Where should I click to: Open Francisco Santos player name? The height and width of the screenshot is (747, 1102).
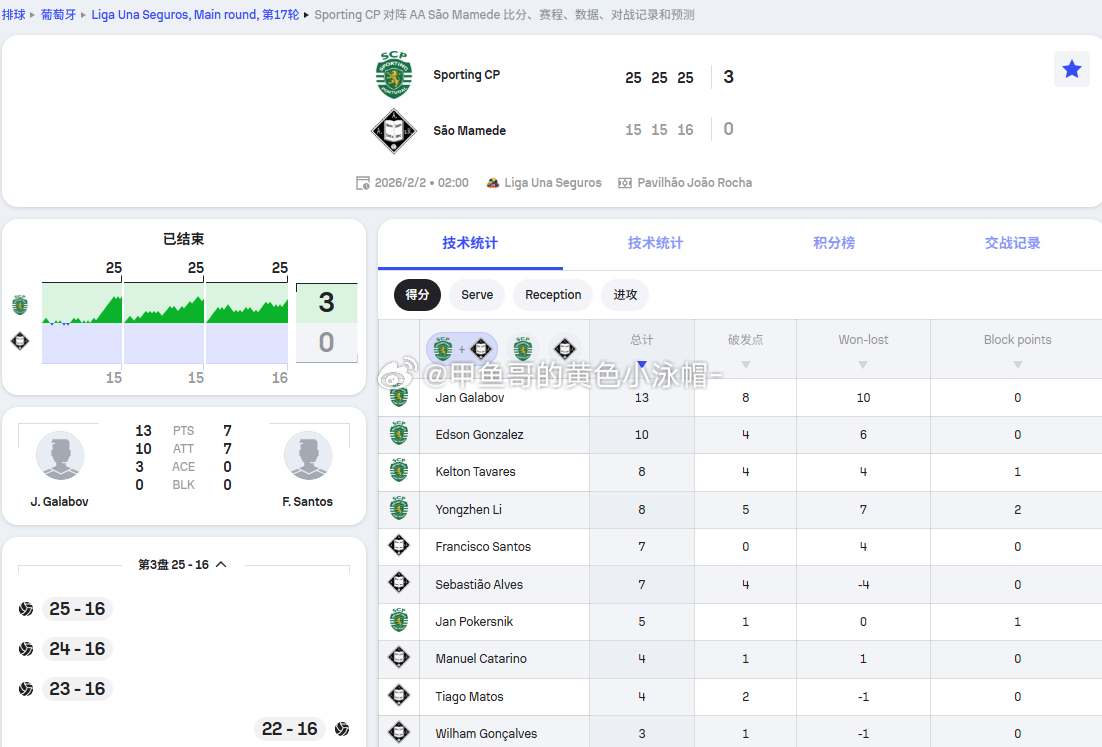click(483, 546)
